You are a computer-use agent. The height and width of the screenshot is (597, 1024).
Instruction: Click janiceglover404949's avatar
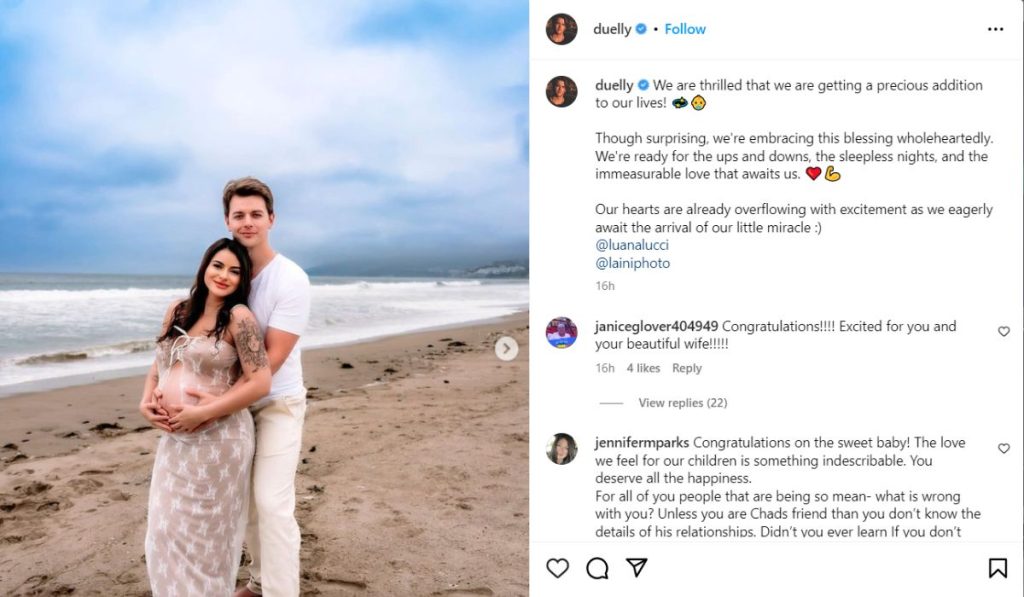[x=561, y=332]
